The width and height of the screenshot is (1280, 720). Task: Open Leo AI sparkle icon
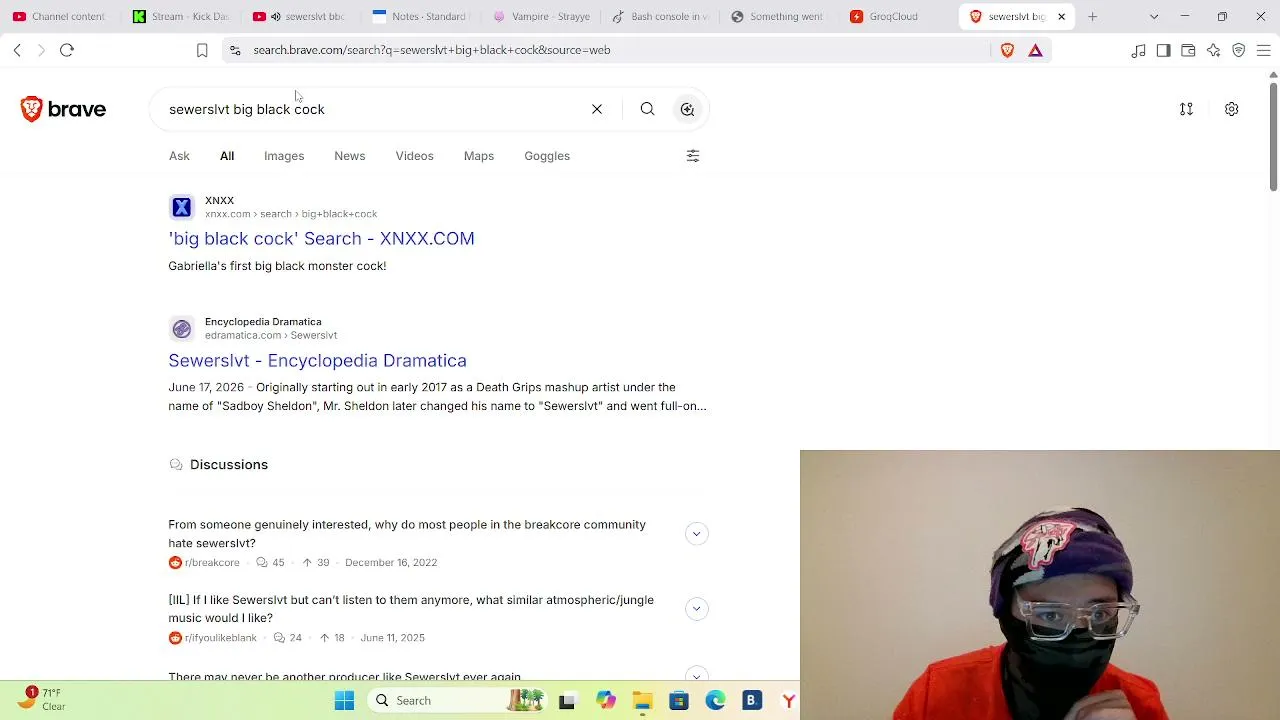pos(1213,50)
